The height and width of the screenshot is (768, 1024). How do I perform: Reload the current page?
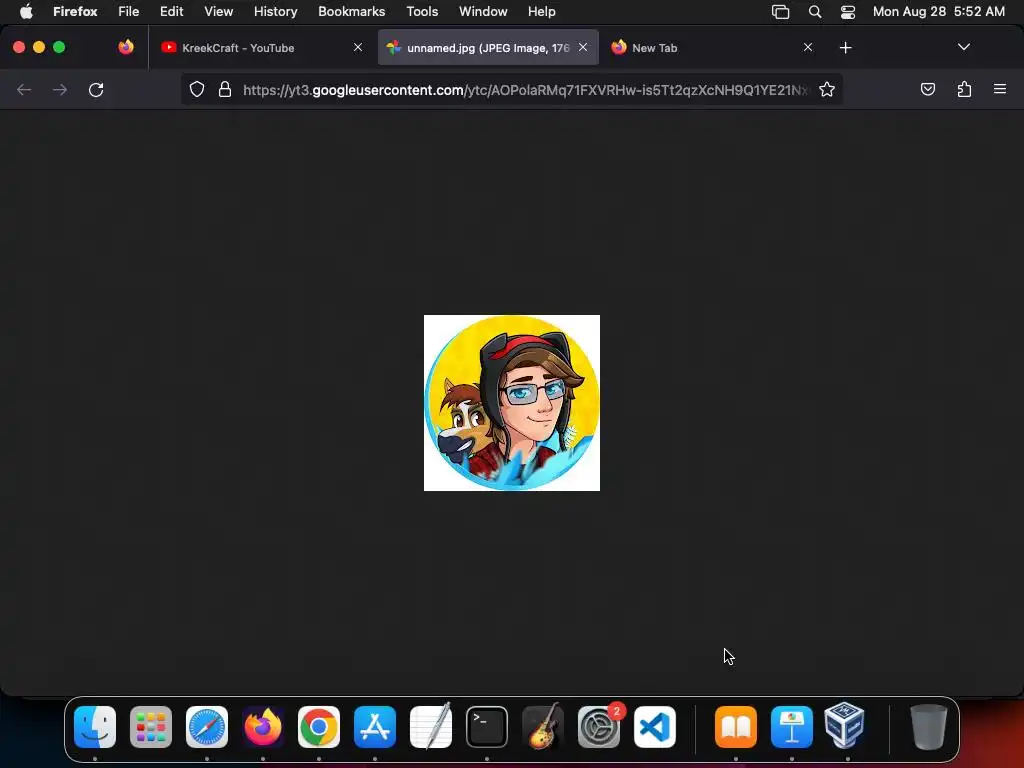coord(96,89)
